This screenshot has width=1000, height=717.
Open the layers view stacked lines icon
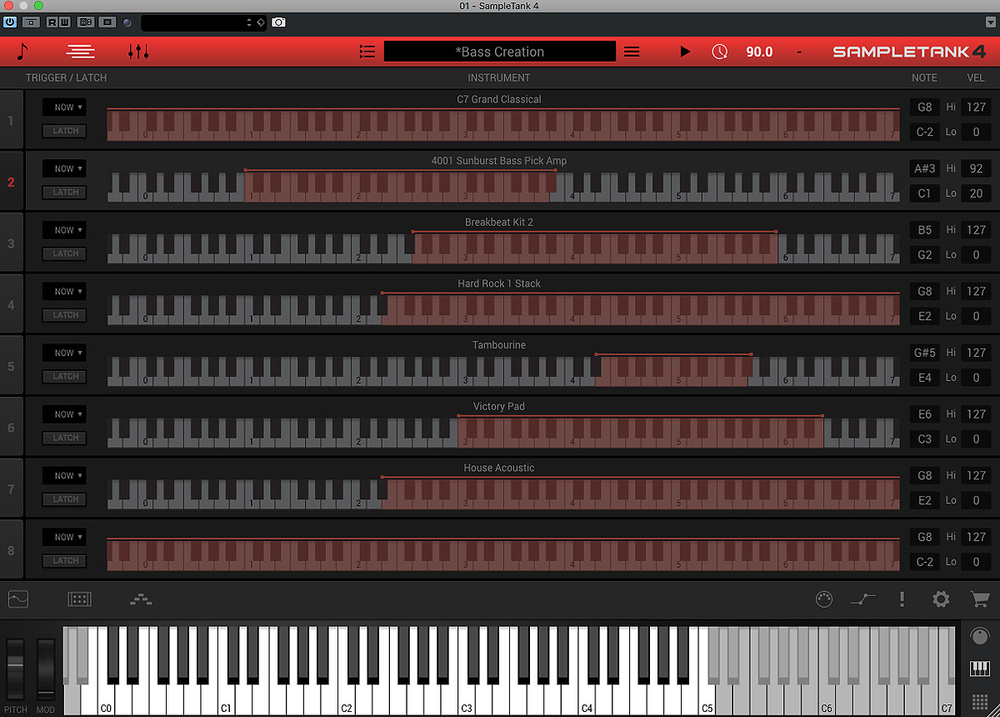pyautogui.click(x=80, y=52)
